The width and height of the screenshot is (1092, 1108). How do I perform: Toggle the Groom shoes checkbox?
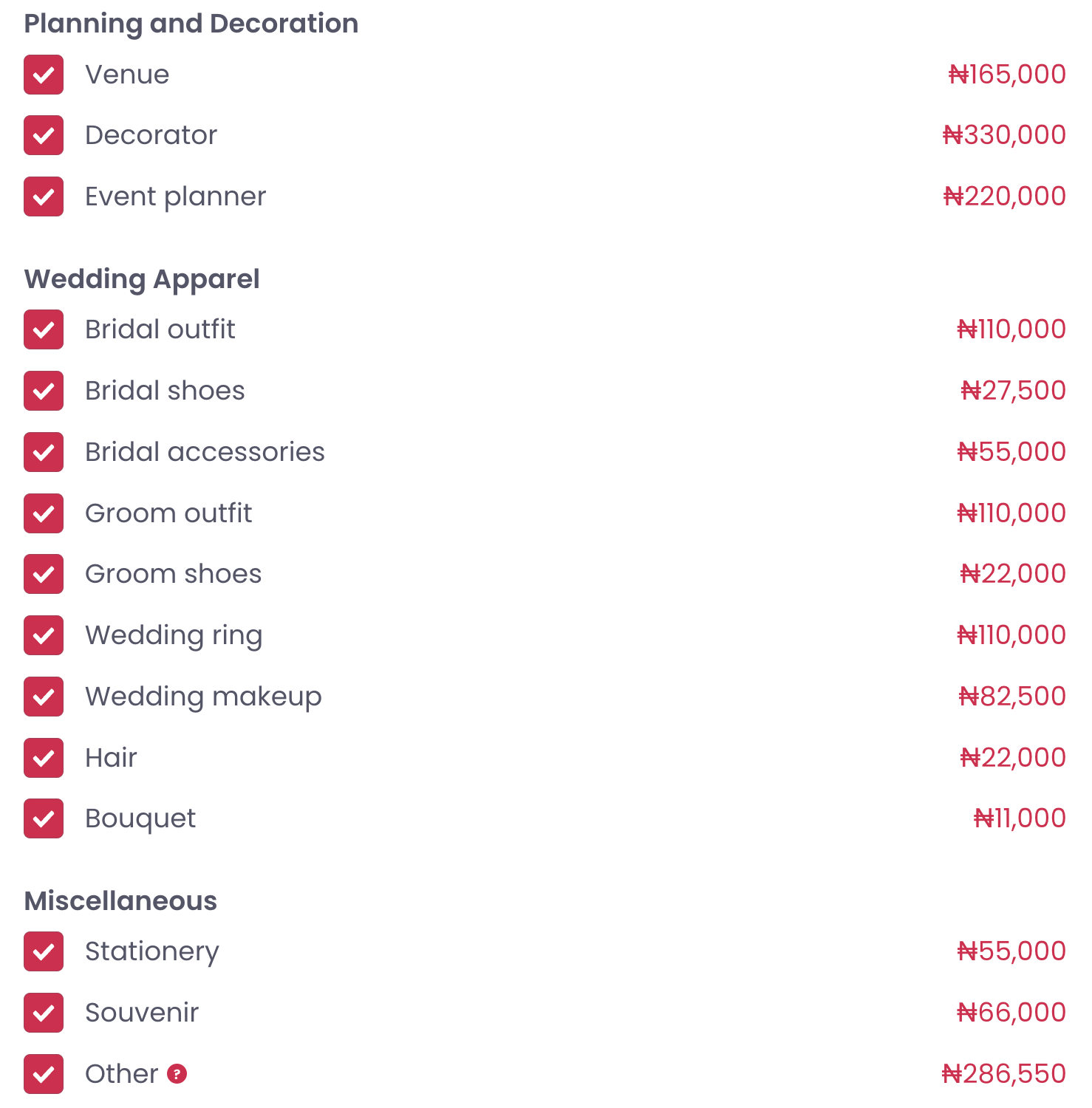tap(44, 574)
